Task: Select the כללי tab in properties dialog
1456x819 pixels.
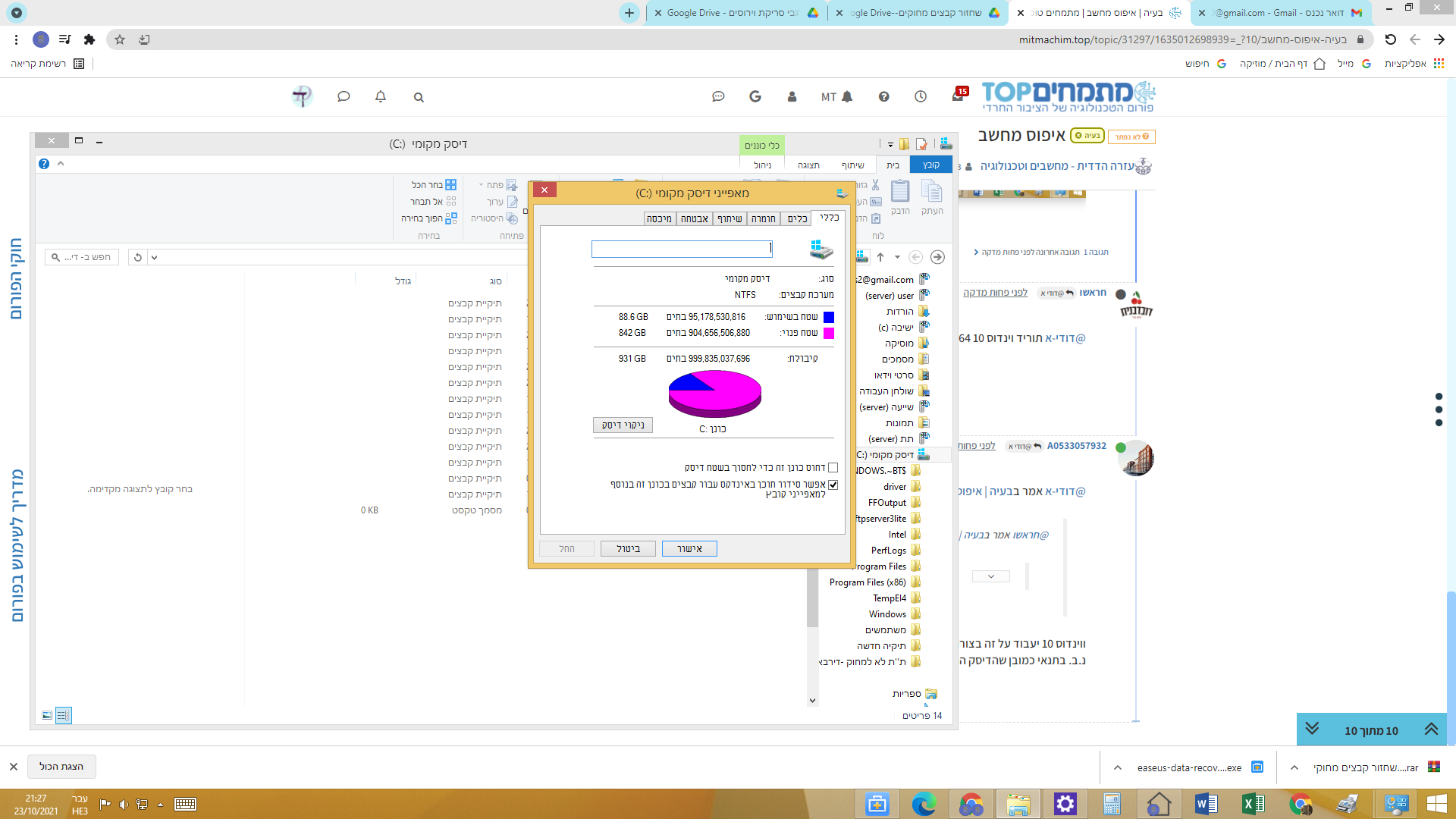Action: click(x=829, y=218)
